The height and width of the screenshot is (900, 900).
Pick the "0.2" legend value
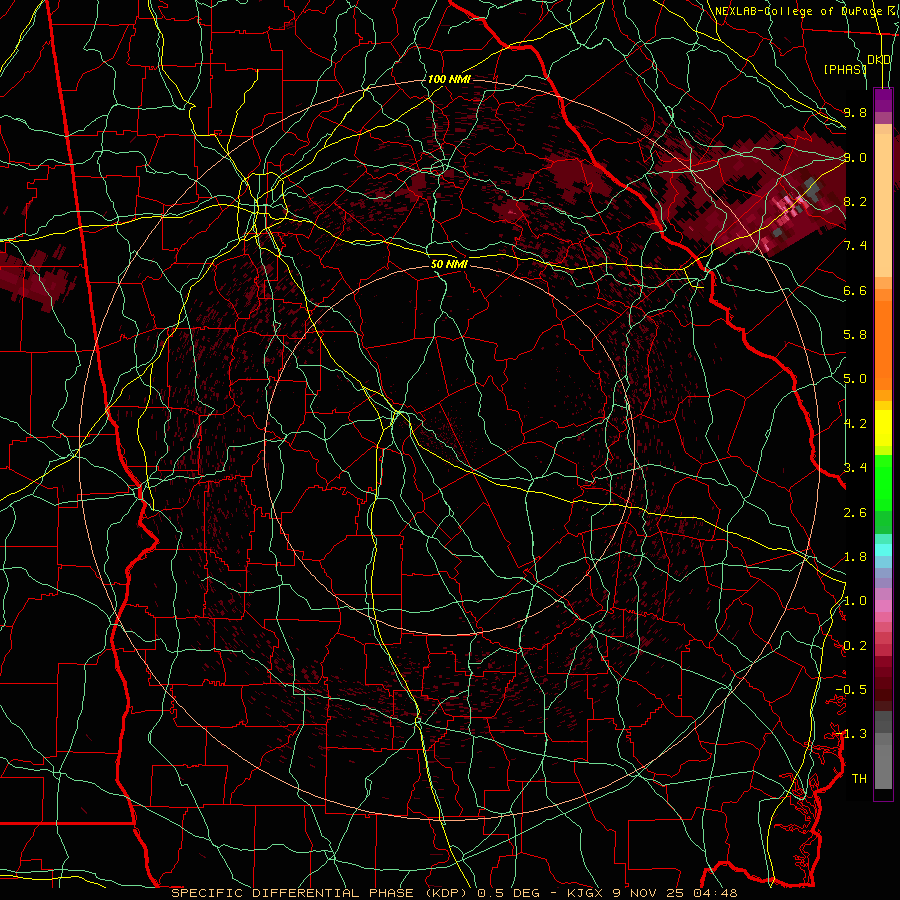(855, 646)
